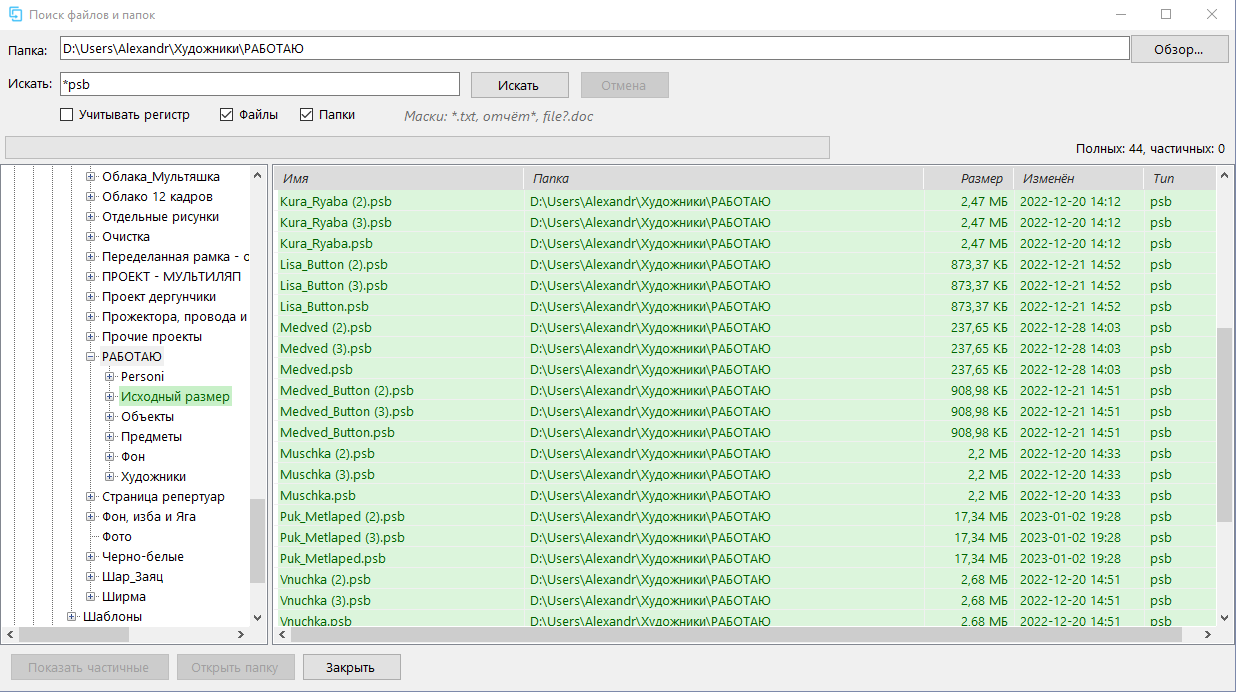Select Vnuchka (3).psb file row

(x=745, y=600)
